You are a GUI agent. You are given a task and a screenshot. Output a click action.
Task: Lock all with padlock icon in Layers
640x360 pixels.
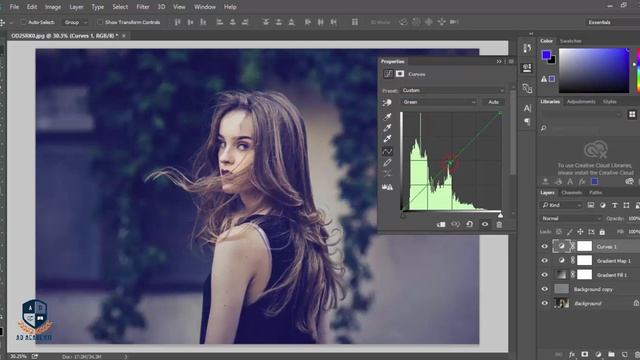(602, 232)
